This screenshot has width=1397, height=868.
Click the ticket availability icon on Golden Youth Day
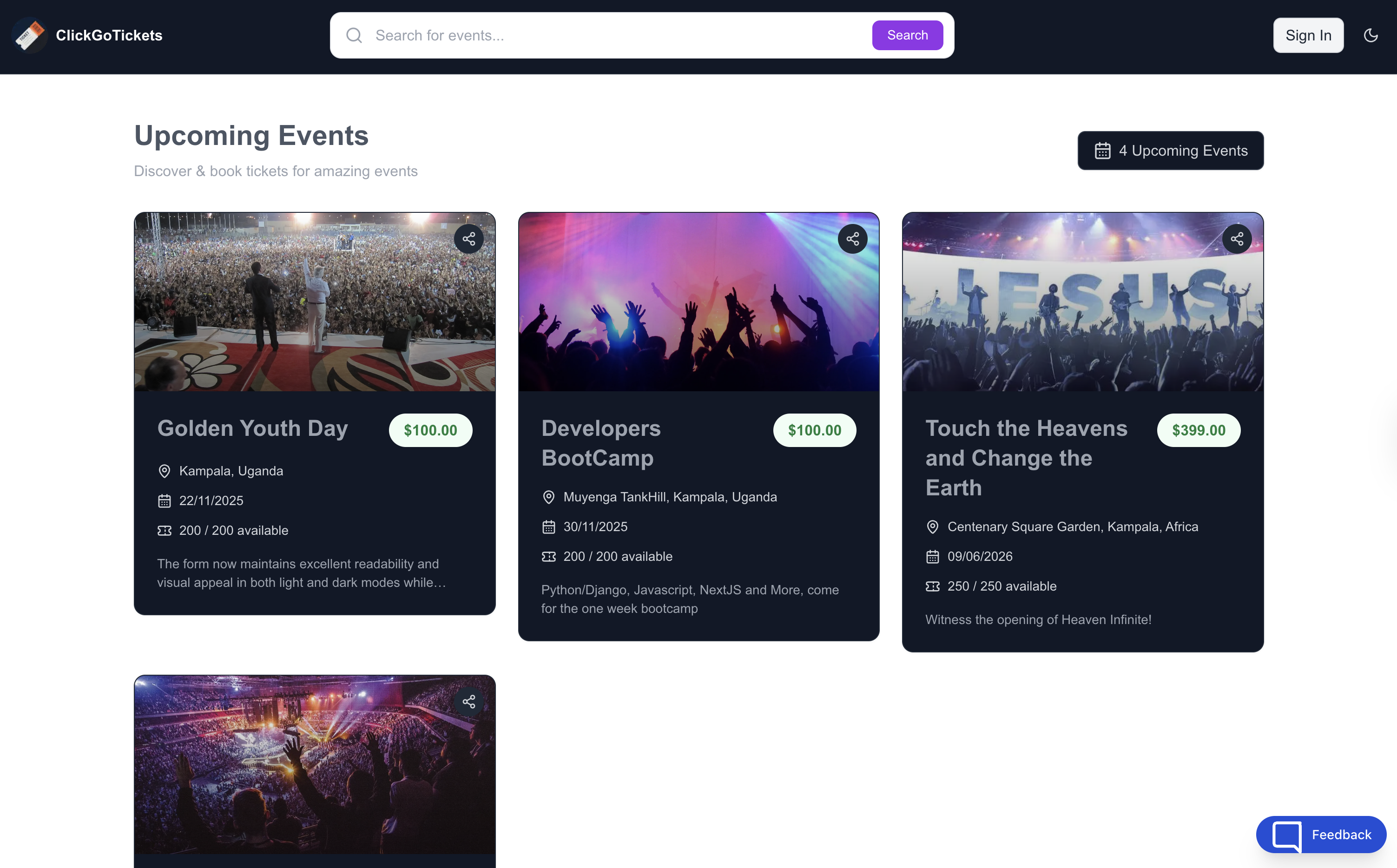tap(165, 531)
